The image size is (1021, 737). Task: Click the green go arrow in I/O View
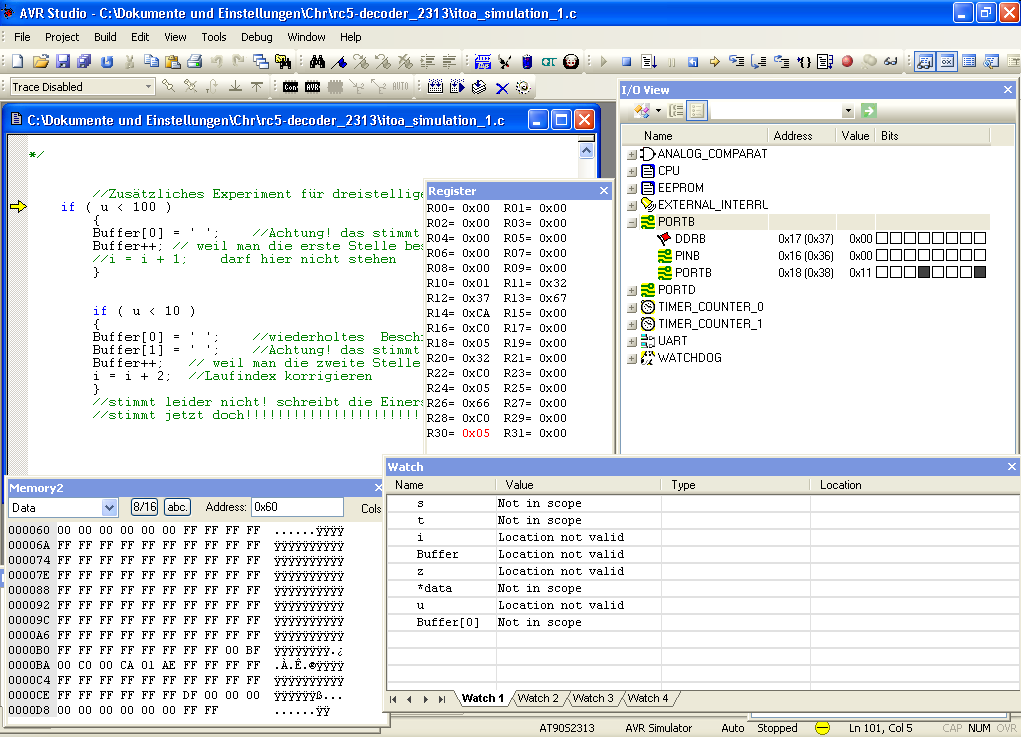pos(869,111)
